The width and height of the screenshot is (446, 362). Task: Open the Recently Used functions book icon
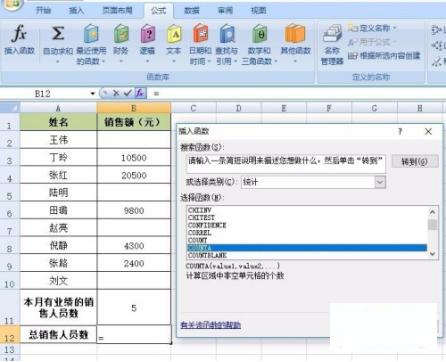tap(91, 34)
